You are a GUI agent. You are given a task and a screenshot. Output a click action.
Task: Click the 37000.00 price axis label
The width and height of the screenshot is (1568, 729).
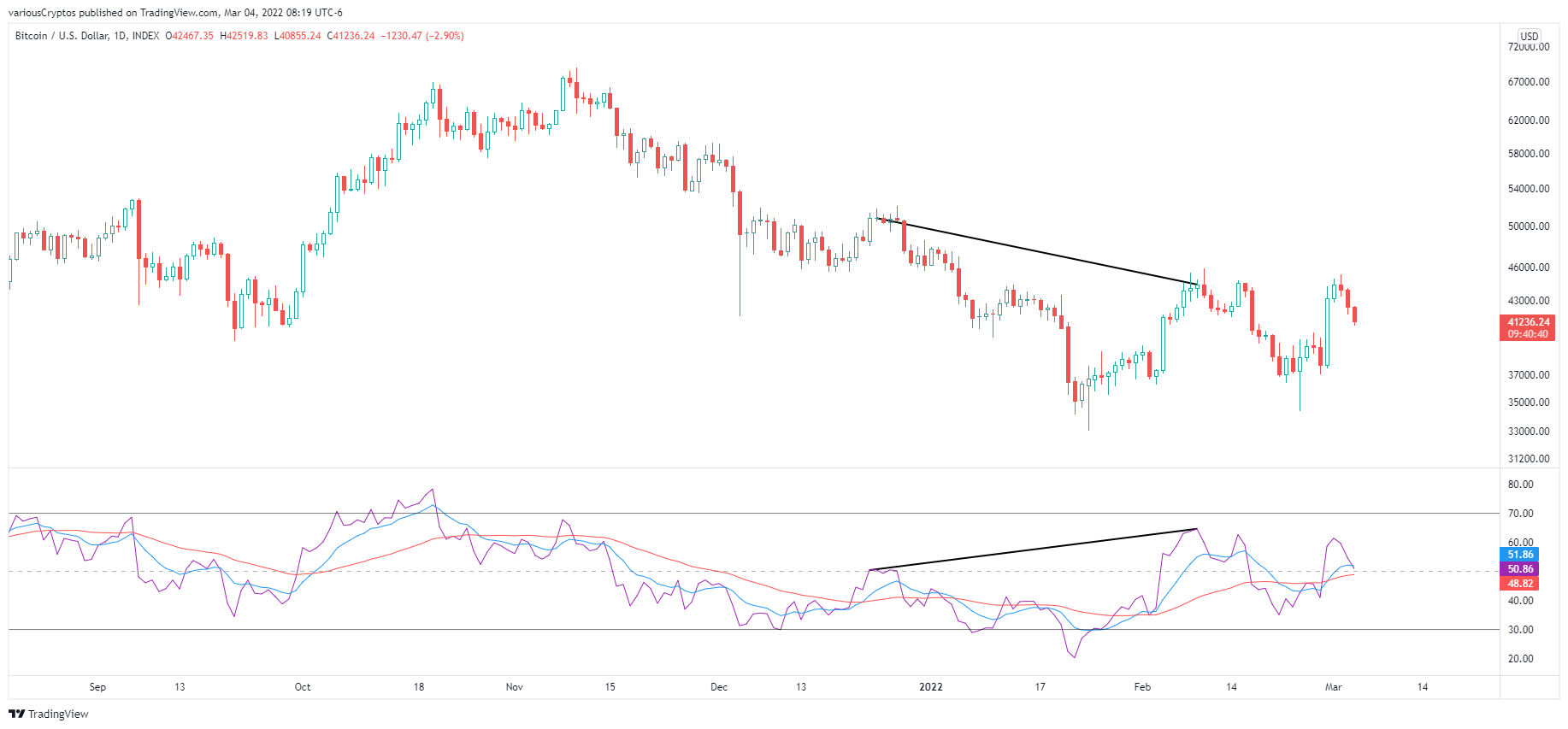pyautogui.click(x=1529, y=375)
